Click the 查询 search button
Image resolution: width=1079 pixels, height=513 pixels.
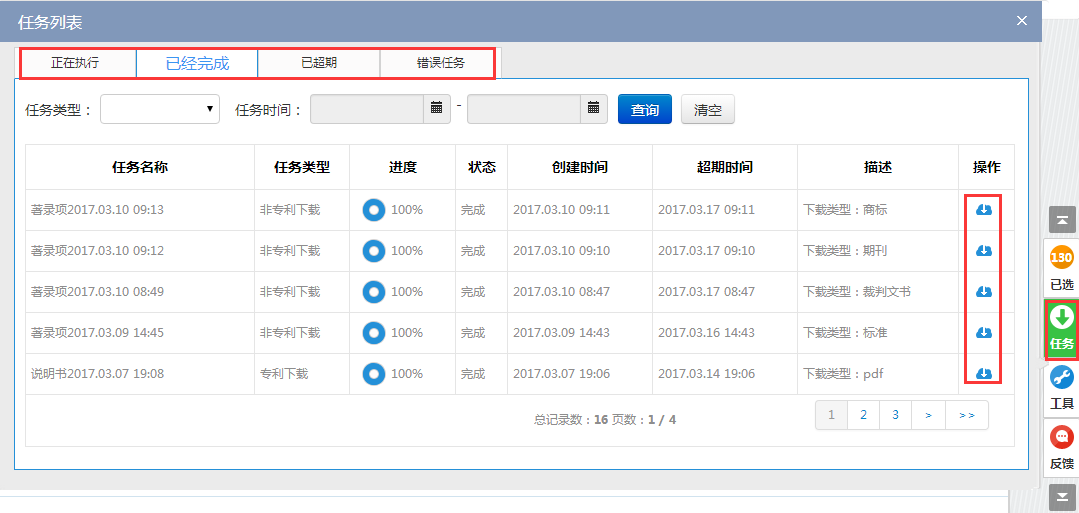pos(645,110)
